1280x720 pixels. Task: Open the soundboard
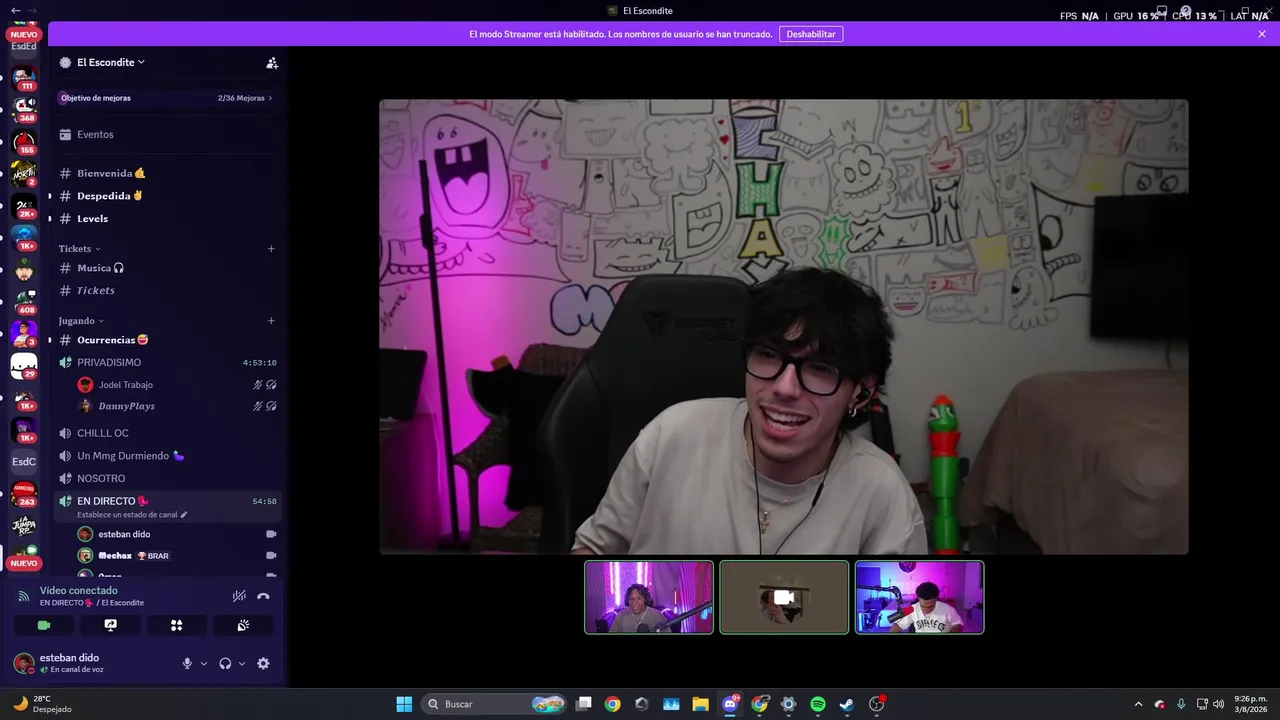pyautogui.click(x=243, y=625)
